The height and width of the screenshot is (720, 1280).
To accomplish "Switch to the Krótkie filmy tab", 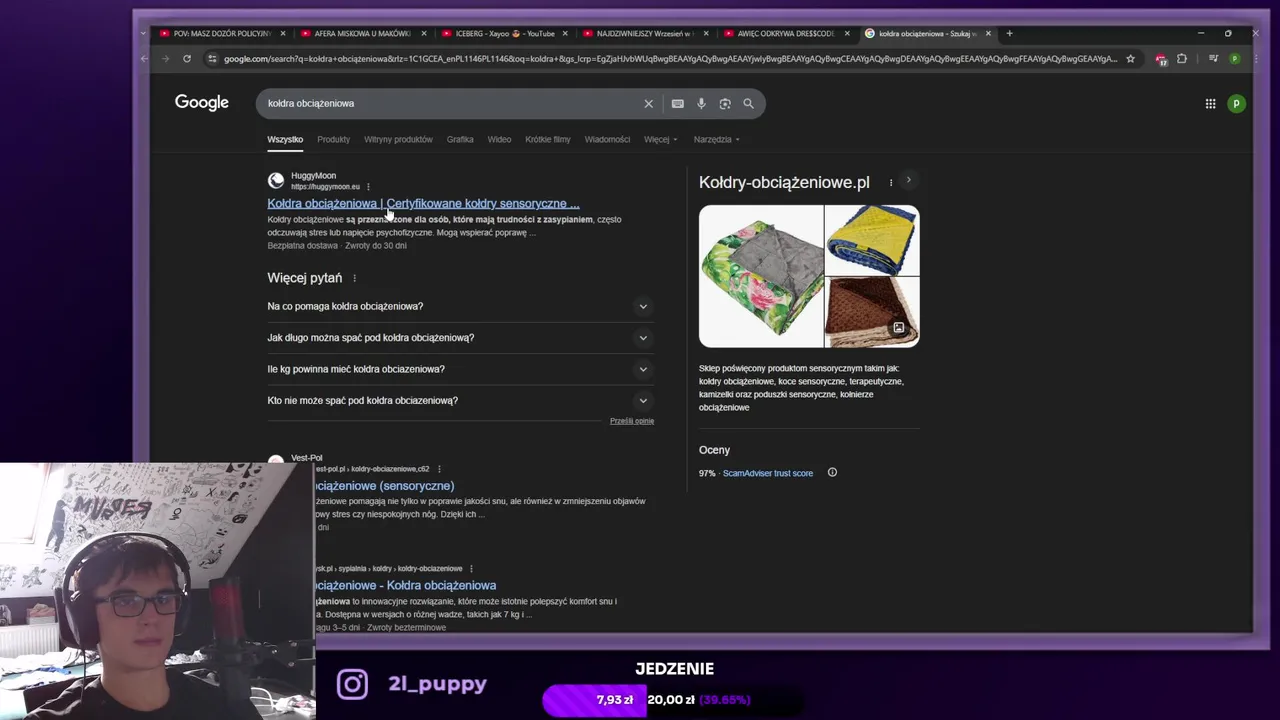I will point(548,139).
